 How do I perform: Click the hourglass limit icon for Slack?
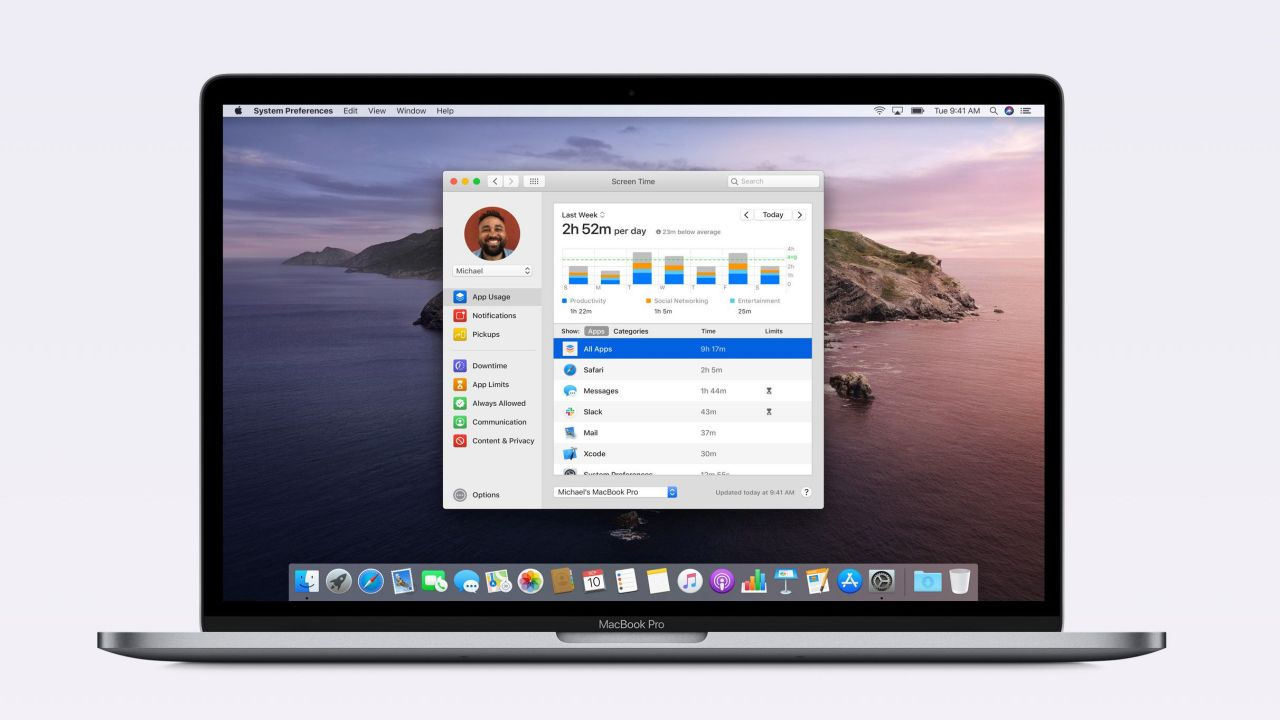tap(769, 412)
